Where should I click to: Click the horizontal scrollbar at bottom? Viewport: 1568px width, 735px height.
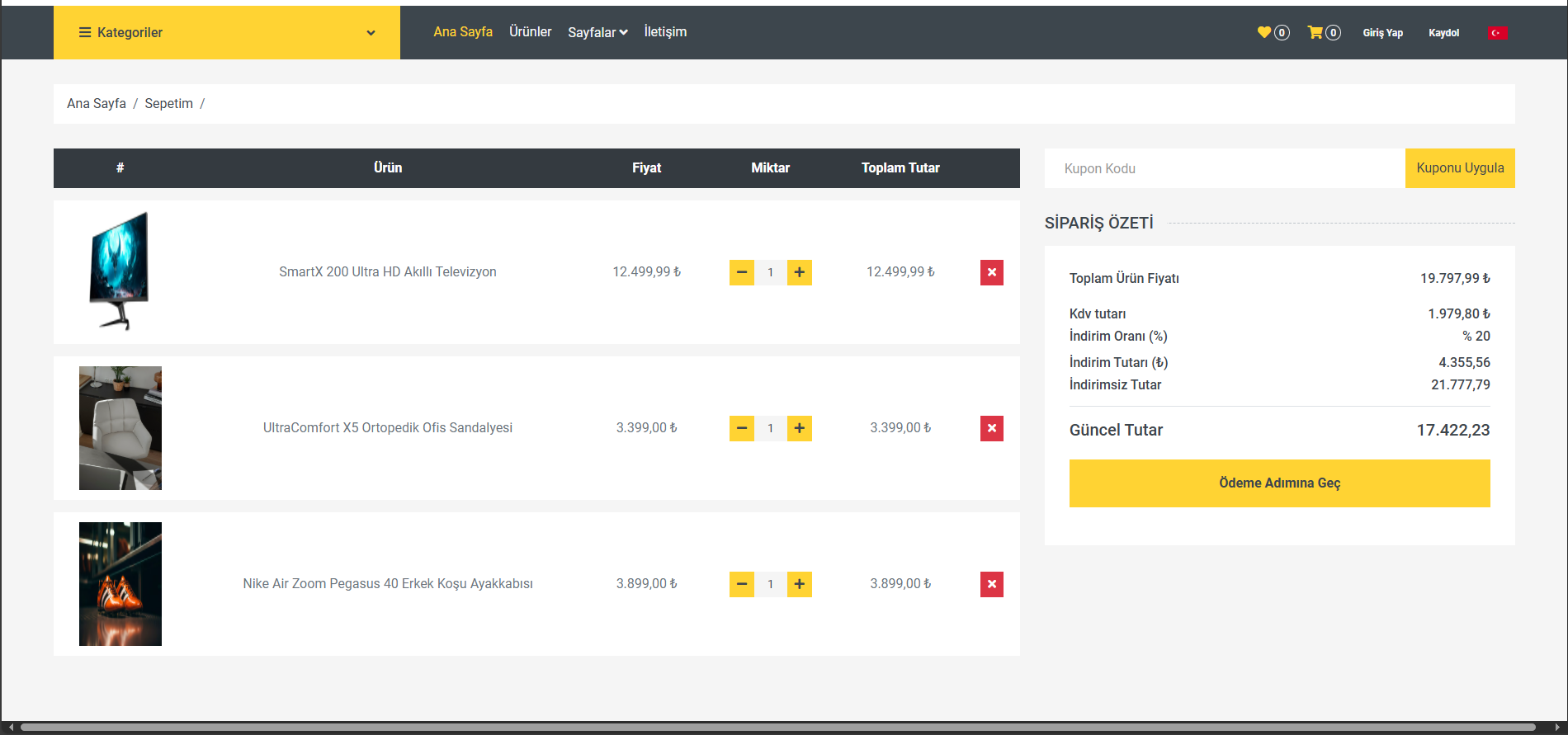click(776, 728)
